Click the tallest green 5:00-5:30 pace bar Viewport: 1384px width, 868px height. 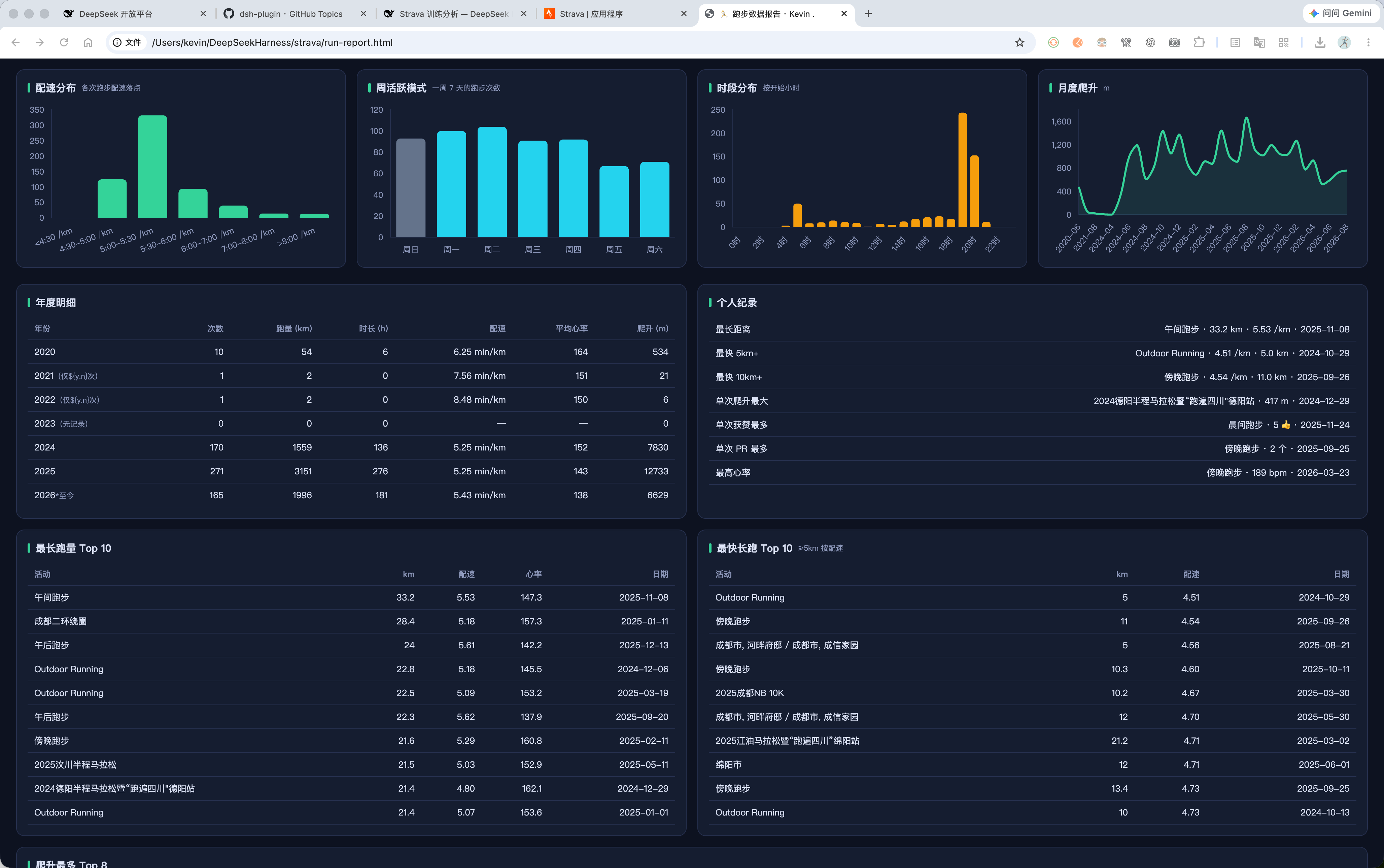coord(153,167)
